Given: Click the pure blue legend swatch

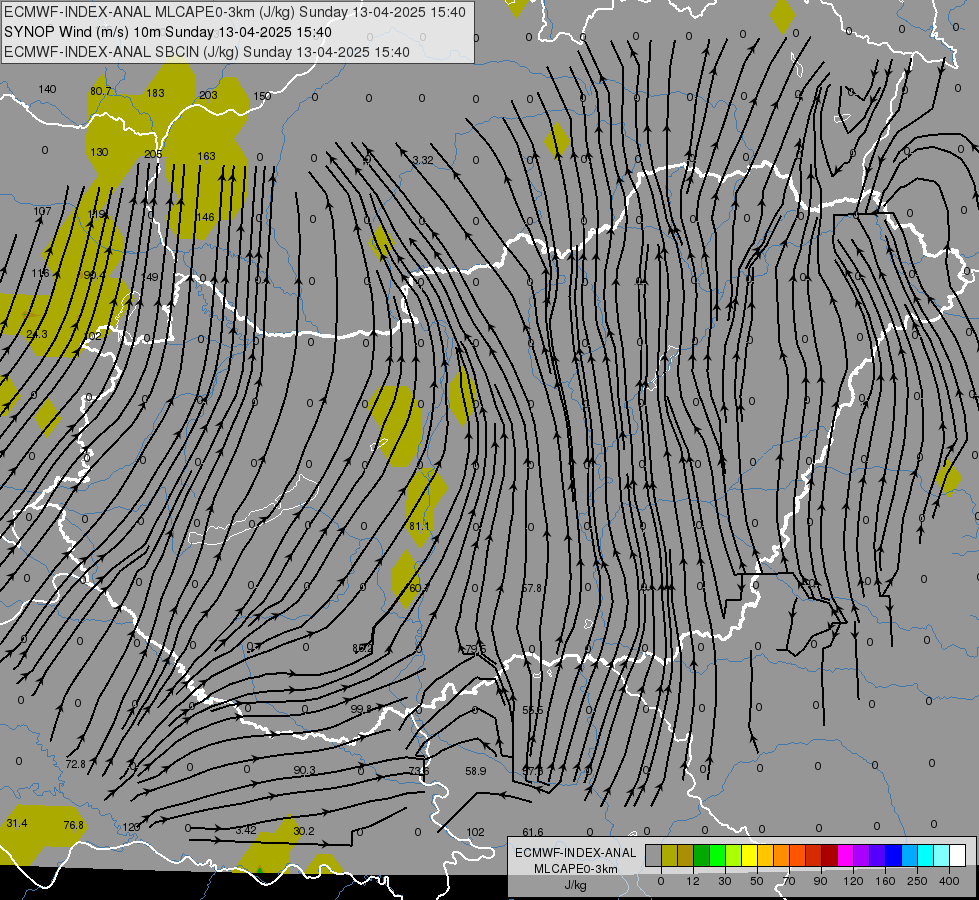Looking at the screenshot, I should pyautogui.click(x=894, y=856).
